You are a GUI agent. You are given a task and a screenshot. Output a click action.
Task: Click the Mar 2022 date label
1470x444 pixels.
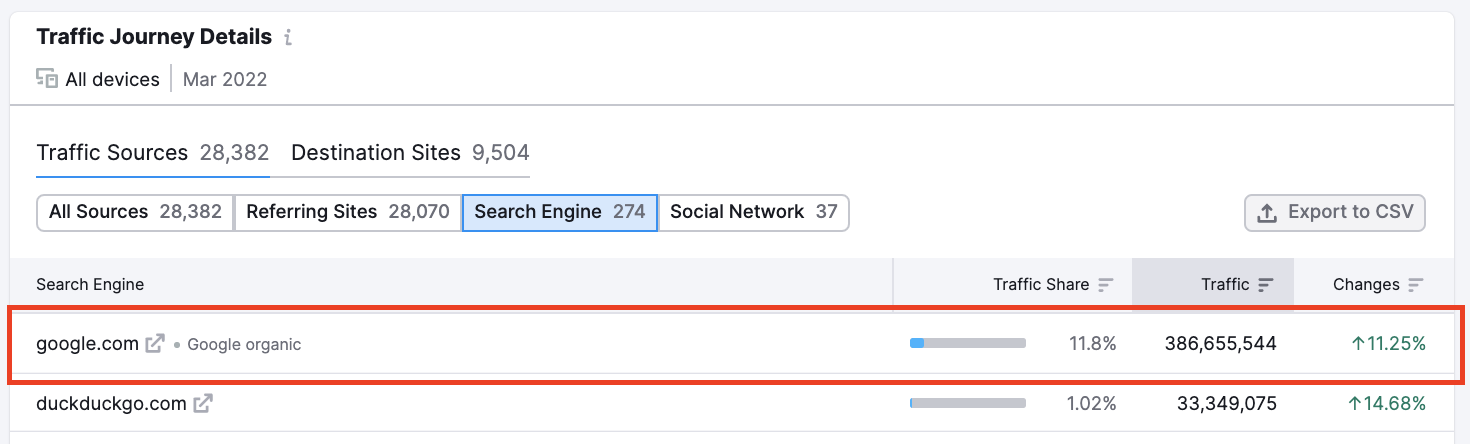(225, 79)
